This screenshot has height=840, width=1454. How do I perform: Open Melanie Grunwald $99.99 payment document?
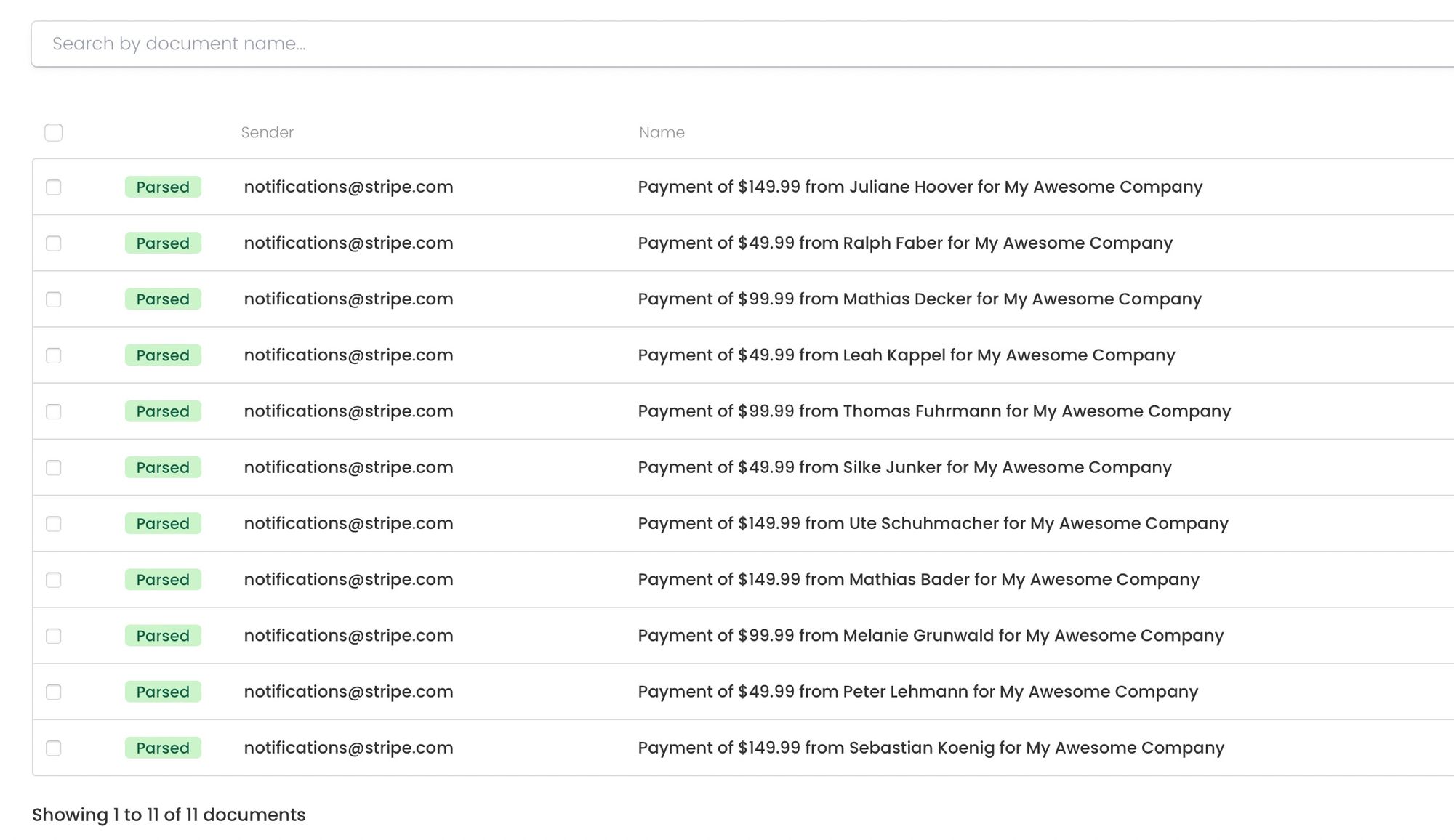coord(931,636)
